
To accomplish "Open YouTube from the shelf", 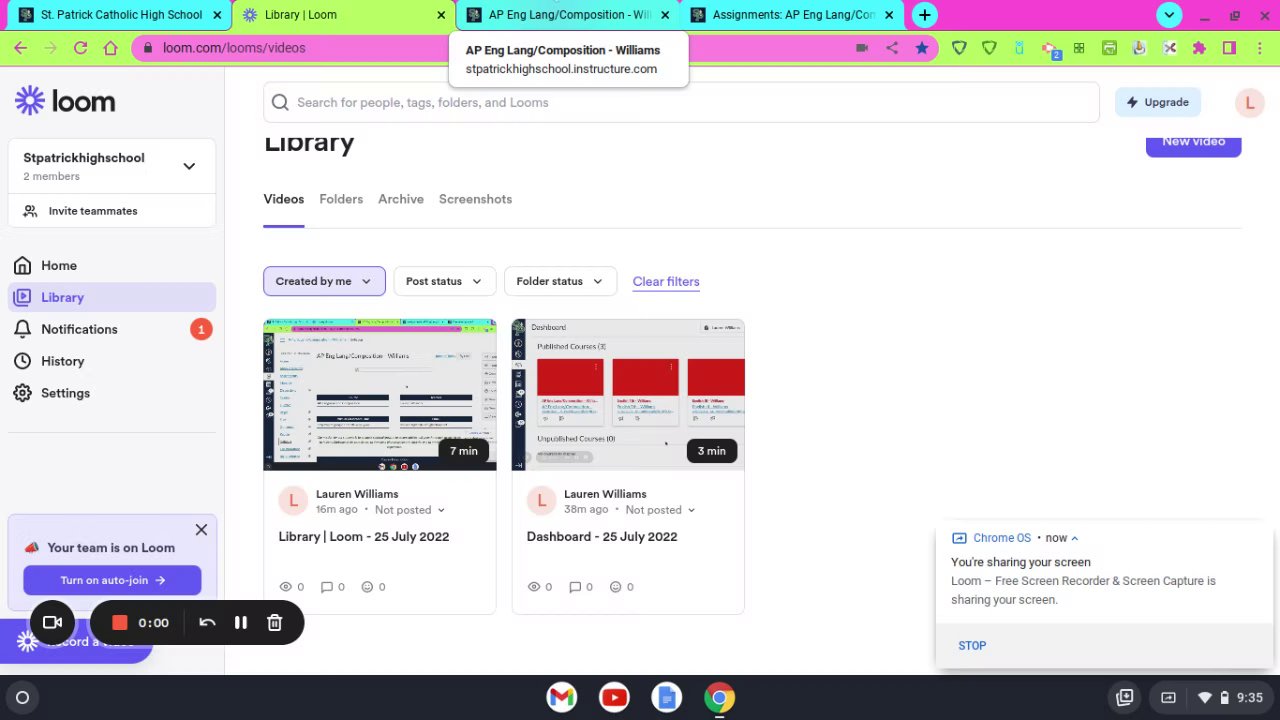I will 614,698.
